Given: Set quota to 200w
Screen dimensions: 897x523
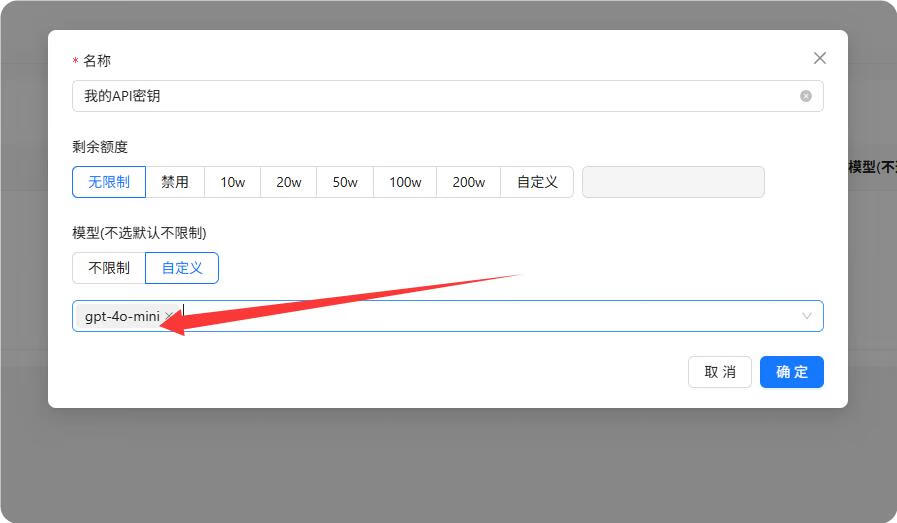Looking at the screenshot, I should tap(468, 182).
